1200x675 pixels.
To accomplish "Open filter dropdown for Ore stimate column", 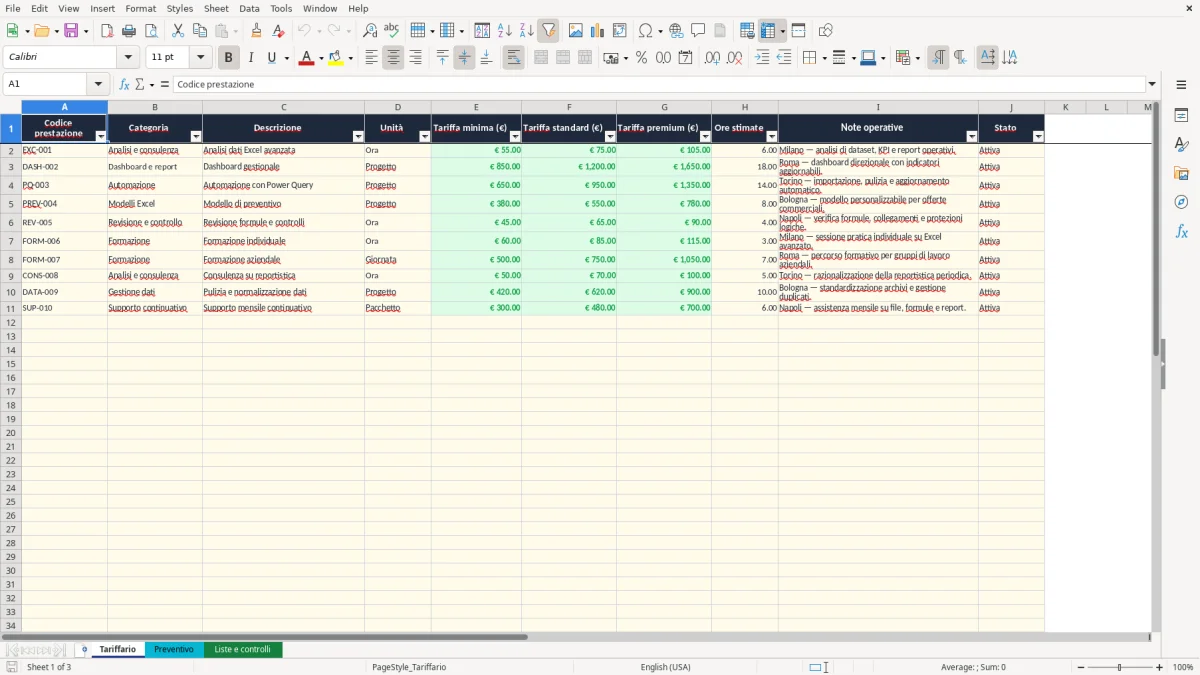I will 772,136.
